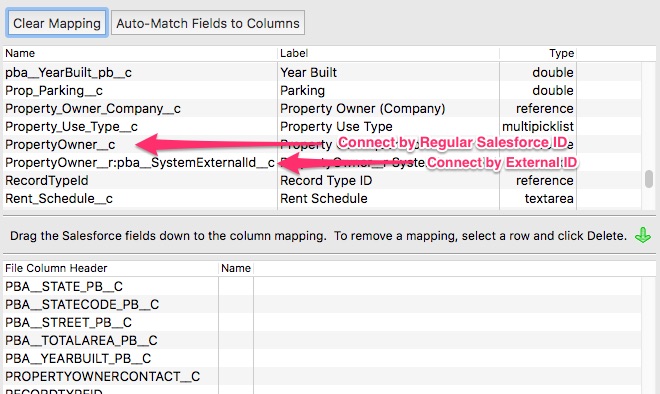Click the Salesforce fields list scrollbar thumb
Viewport: 660px width, 394px height.
pyautogui.click(x=649, y=179)
